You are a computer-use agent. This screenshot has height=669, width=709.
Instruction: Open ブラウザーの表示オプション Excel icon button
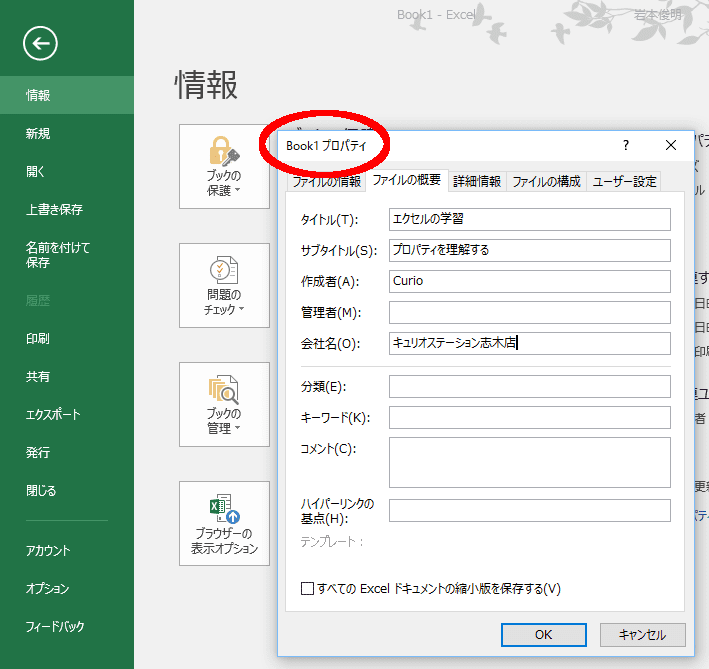(x=224, y=523)
